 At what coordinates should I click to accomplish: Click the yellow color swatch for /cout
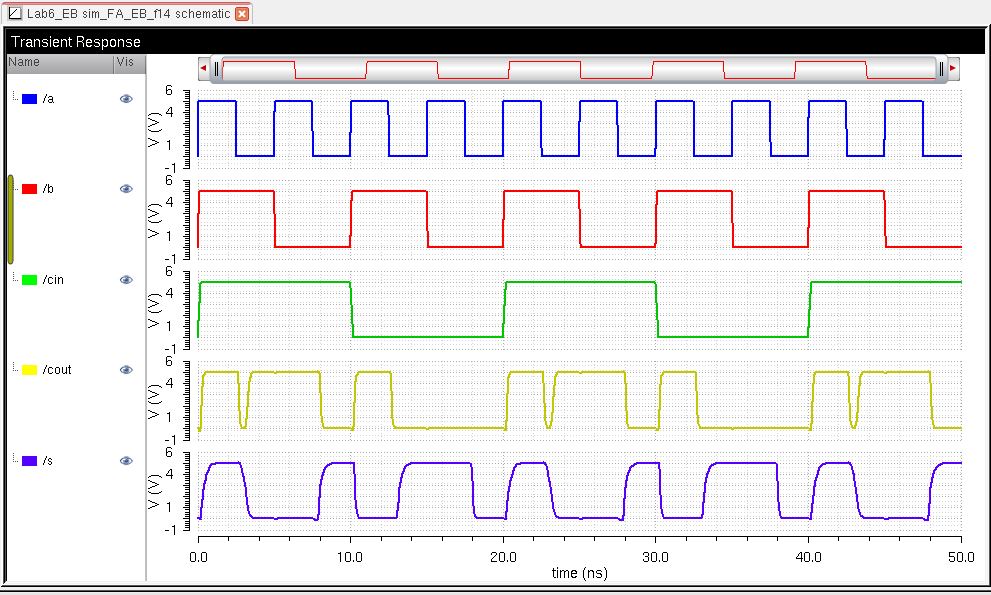click(x=30, y=370)
